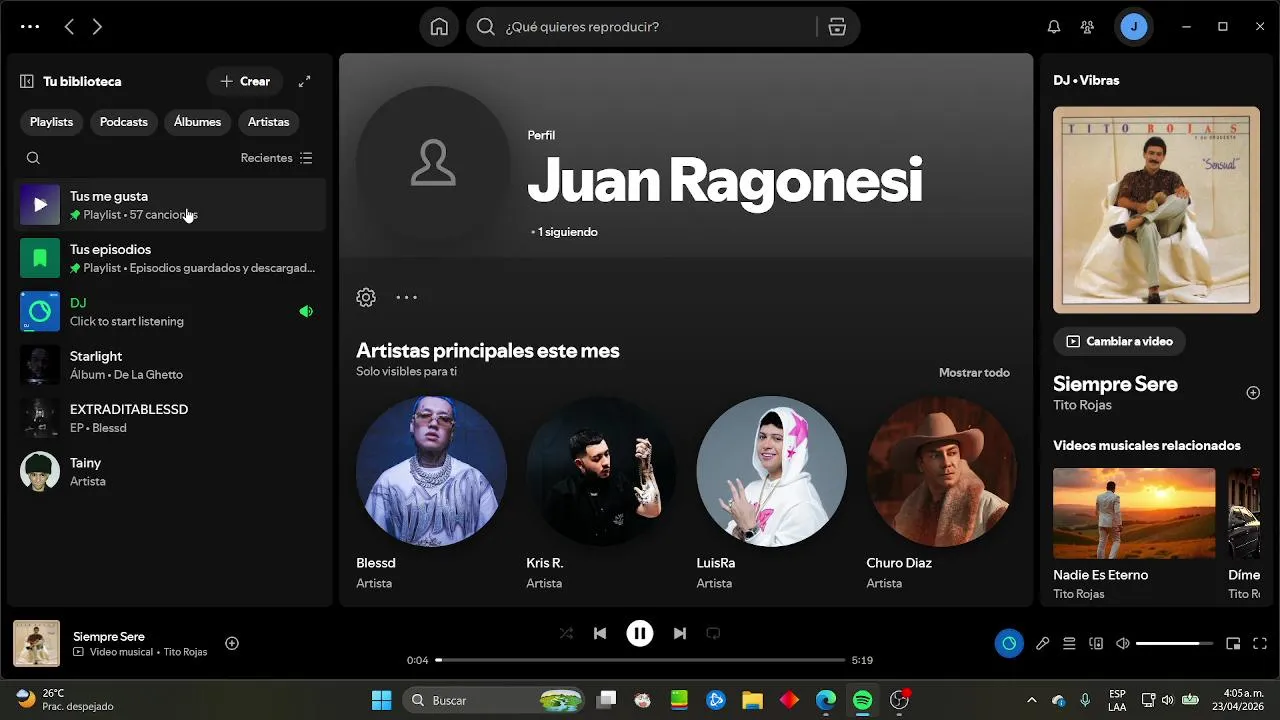Click now-playing cover in player bar
The image size is (1280, 720).
(36, 644)
